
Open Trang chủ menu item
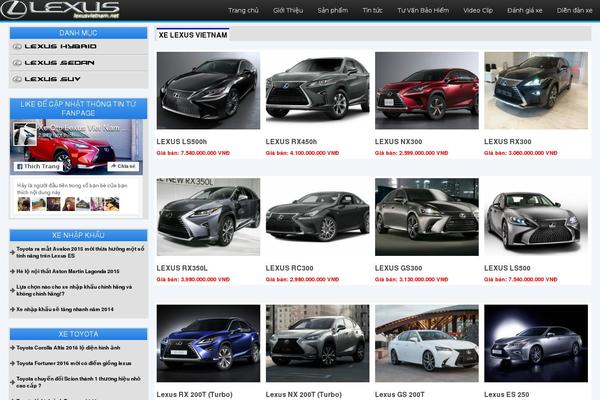[x=243, y=10]
